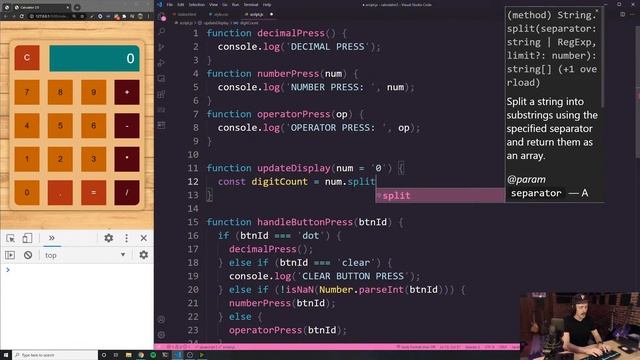Click calculator digit 9 button
Image resolution: width=640 pixels, height=360 pixels.
[x=93, y=92]
